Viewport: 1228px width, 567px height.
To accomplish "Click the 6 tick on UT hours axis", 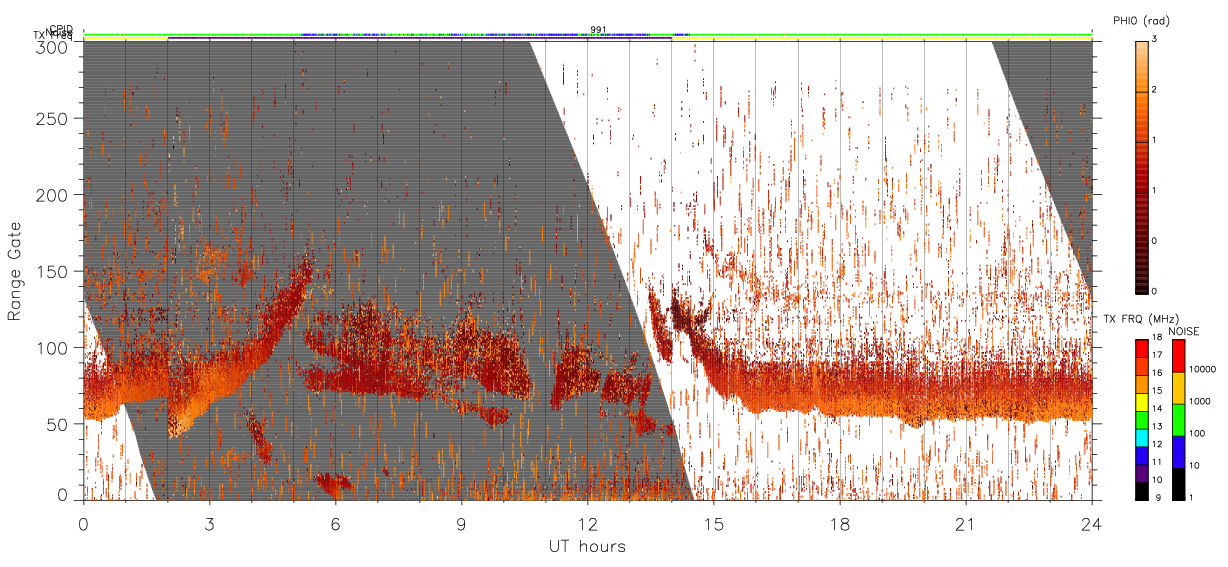I will point(335,523).
